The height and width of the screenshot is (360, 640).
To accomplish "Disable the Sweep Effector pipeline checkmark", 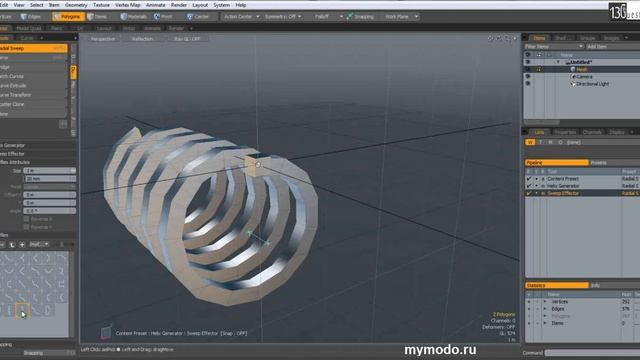I will (x=529, y=193).
